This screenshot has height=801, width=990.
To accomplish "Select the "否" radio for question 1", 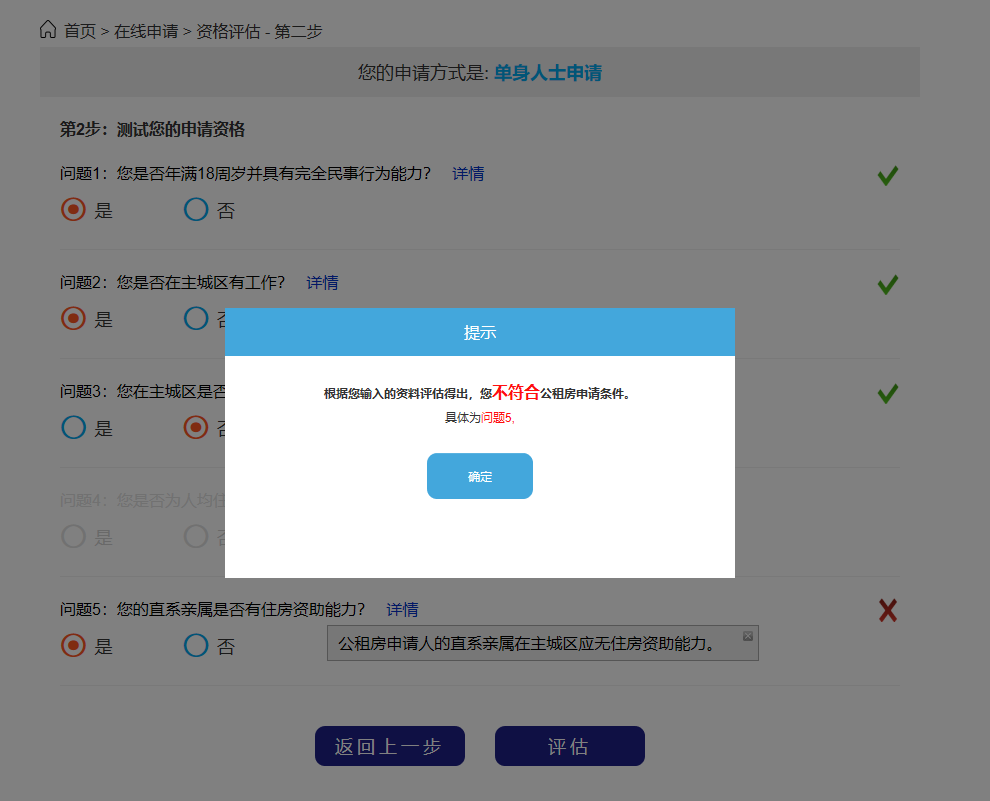I will (196, 209).
